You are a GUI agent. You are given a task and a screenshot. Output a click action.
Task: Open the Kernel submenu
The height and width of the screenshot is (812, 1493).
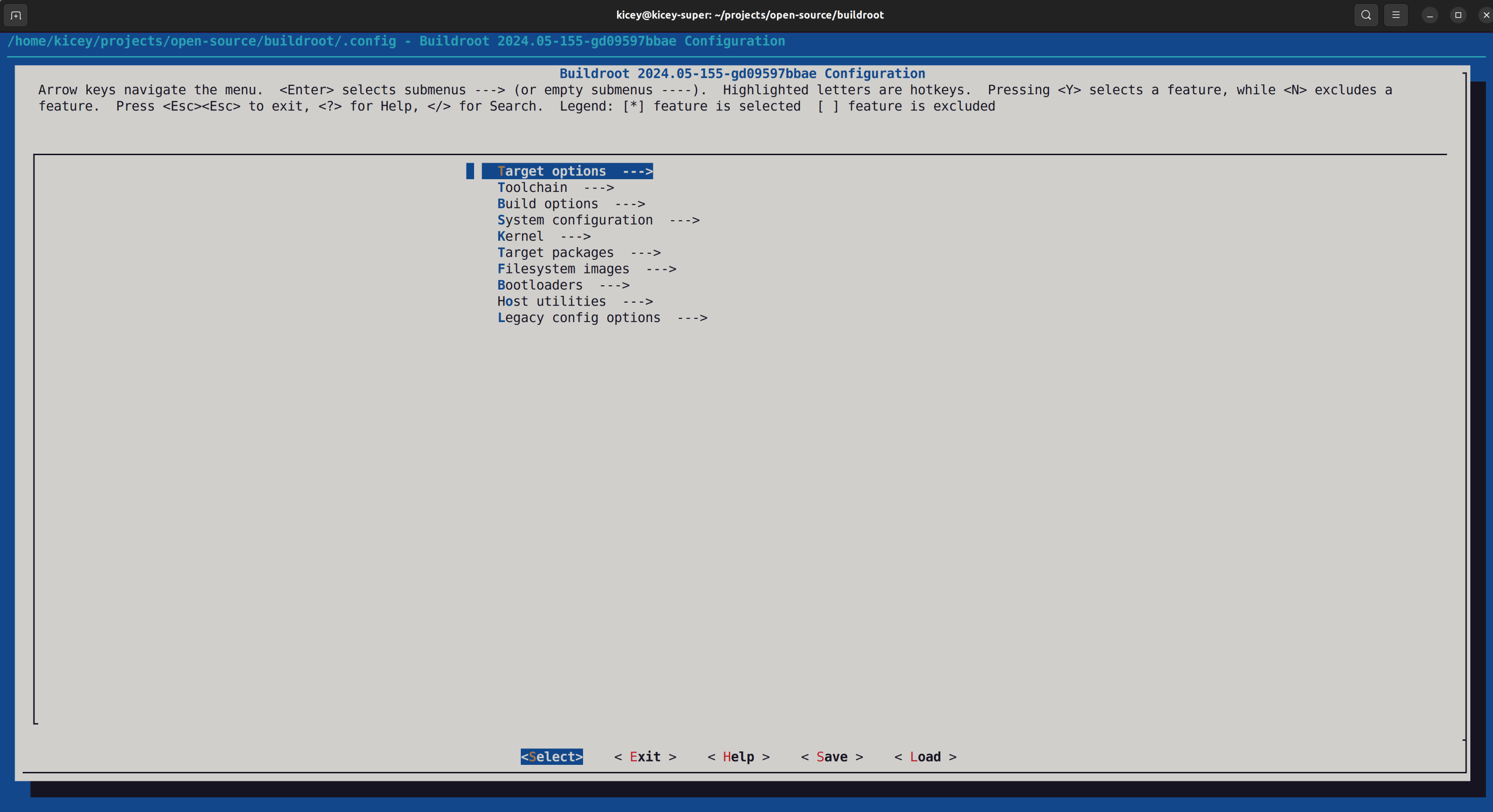pos(519,236)
